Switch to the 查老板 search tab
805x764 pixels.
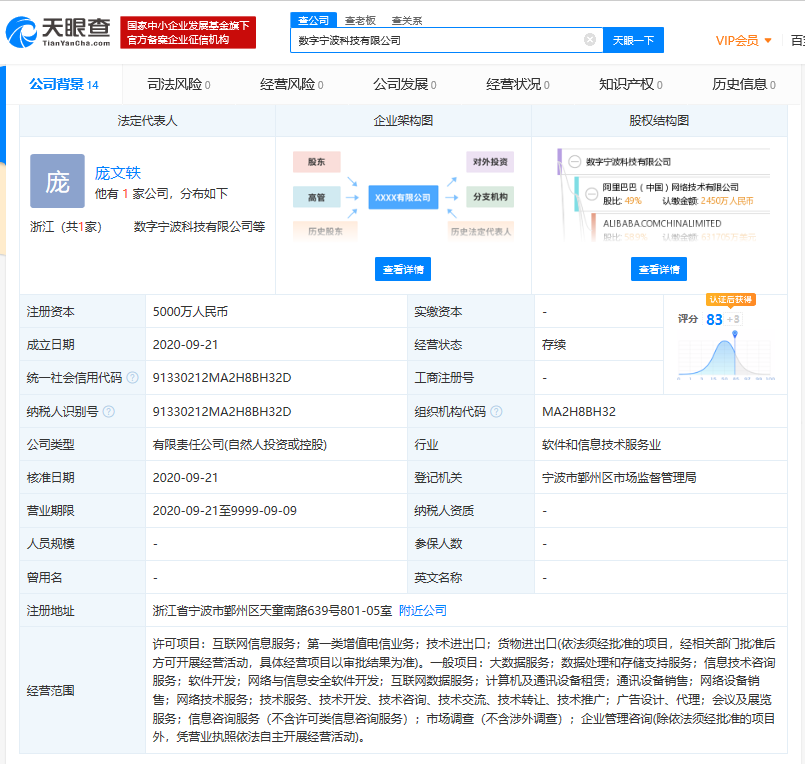click(360, 20)
